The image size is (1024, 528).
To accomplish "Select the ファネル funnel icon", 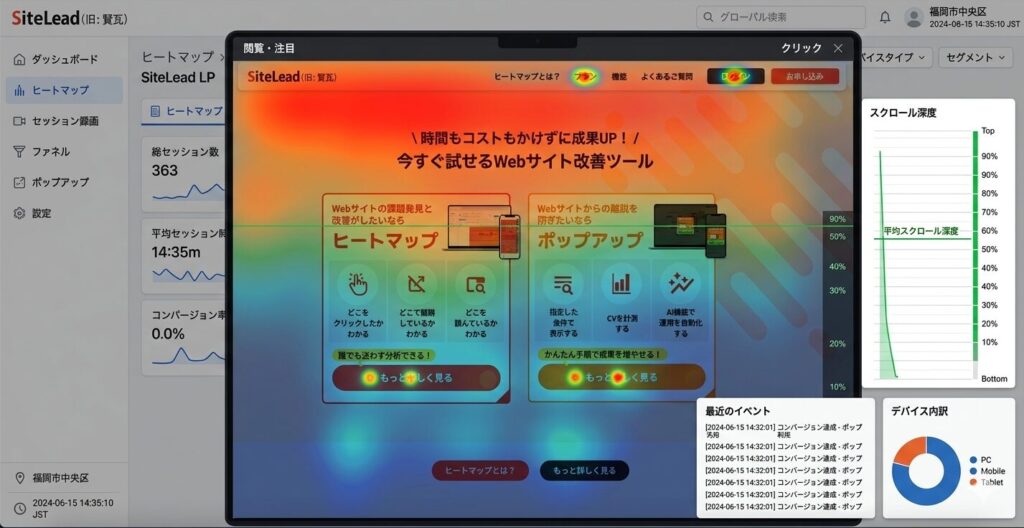I will pos(19,152).
